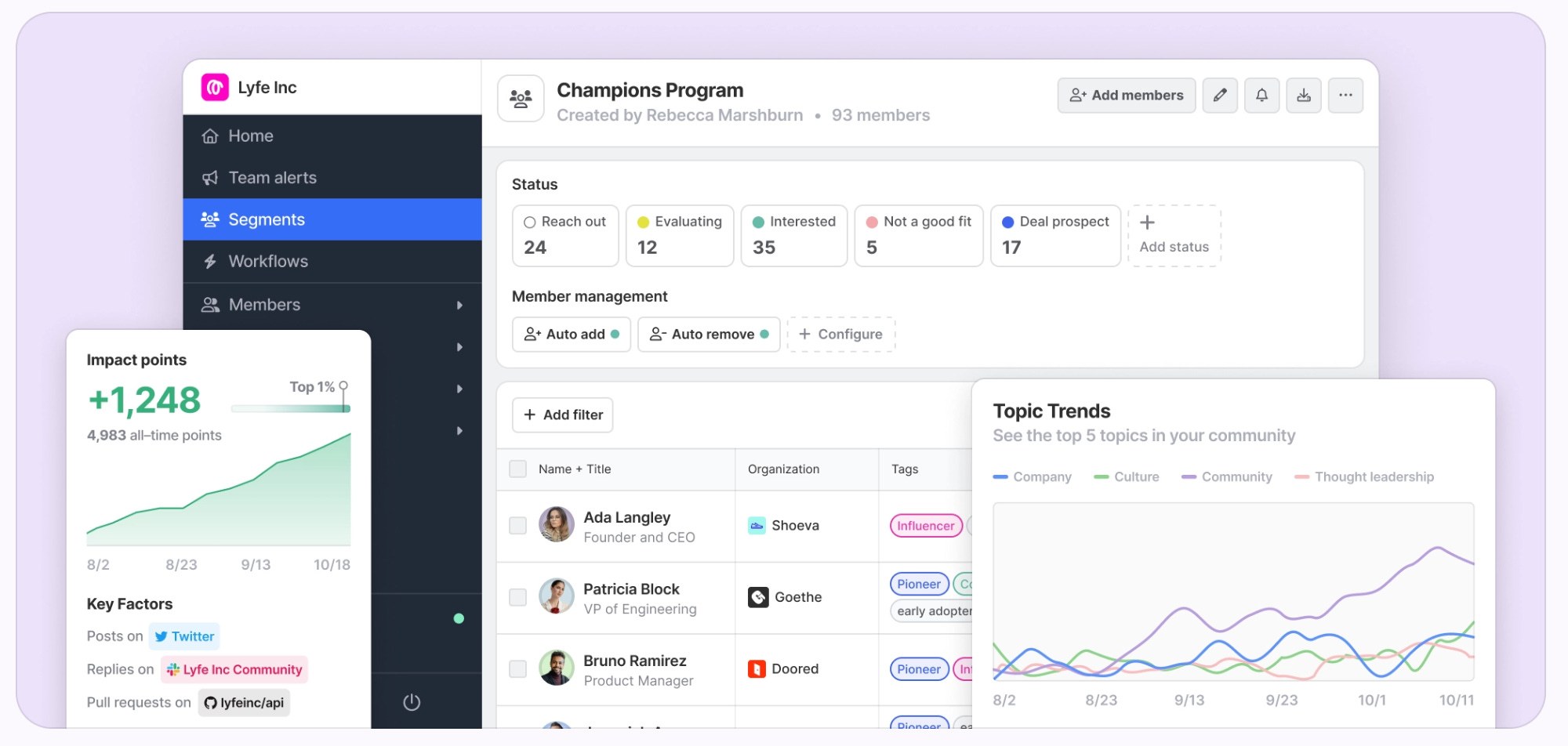Click the Add members button

(x=1127, y=96)
